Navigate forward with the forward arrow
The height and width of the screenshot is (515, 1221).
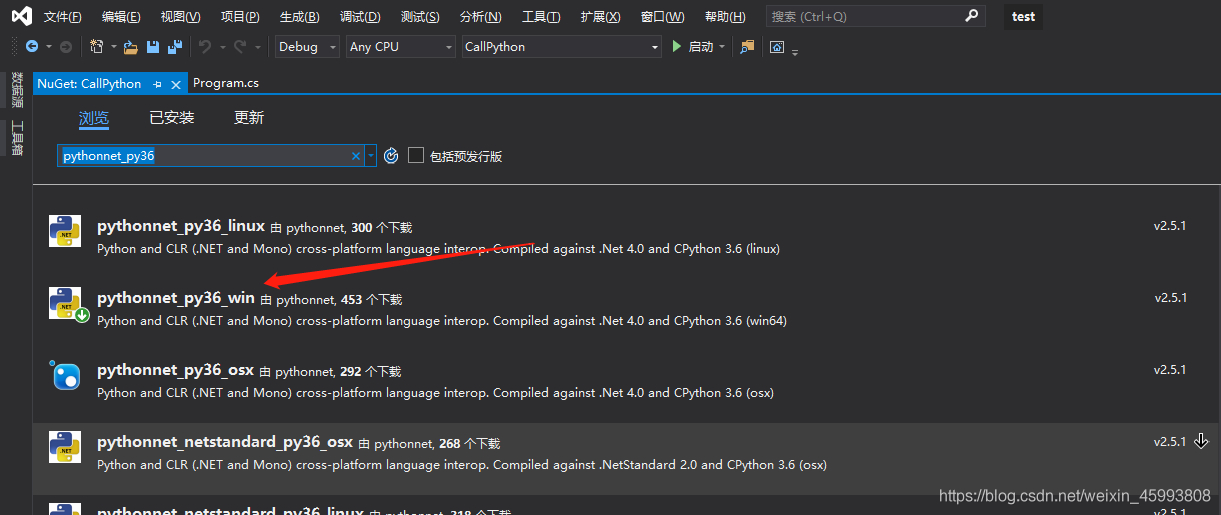(x=66, y=46)
